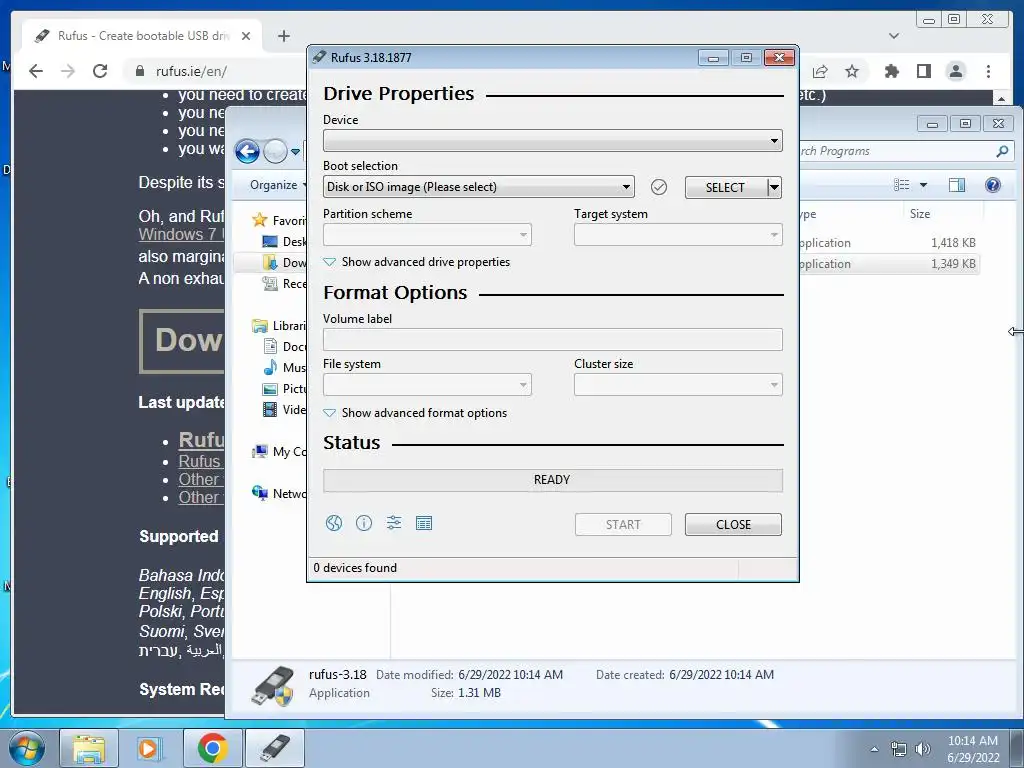Open Chrome three-dot menu

pos(988,71)
